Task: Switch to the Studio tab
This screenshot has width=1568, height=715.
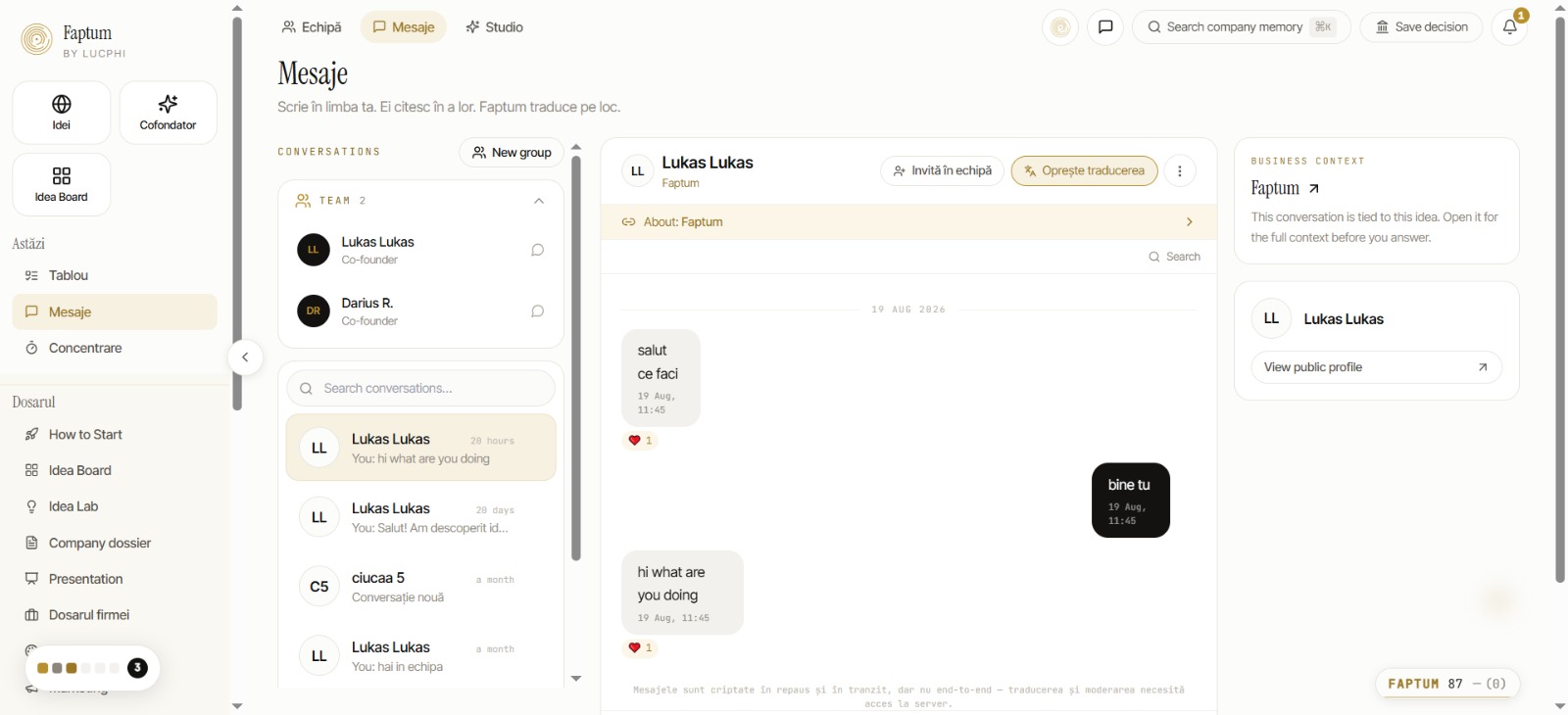Action: coord(495,27)
